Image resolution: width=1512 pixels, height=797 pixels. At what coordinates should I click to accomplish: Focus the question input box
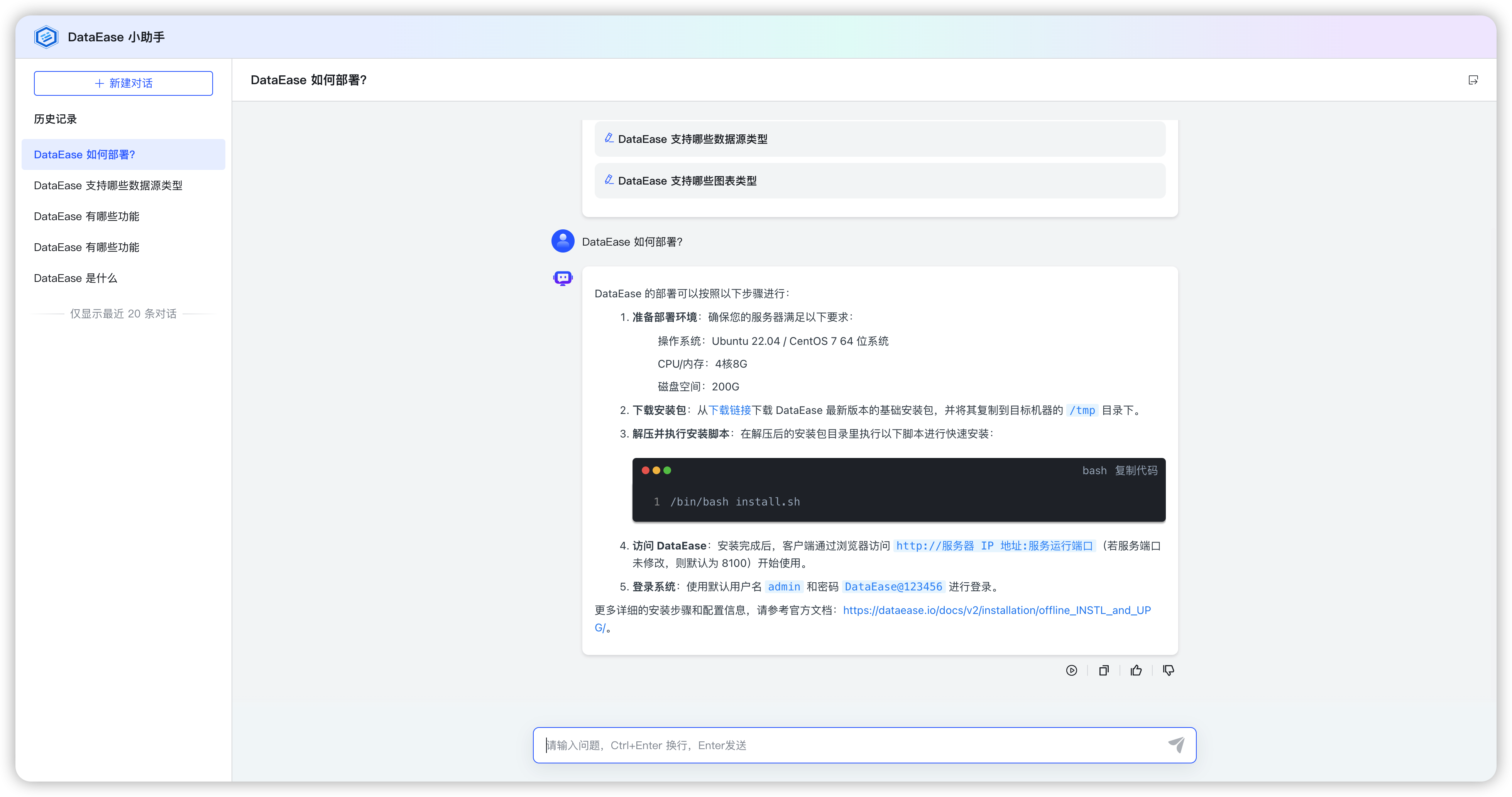(x=851, y=745)
